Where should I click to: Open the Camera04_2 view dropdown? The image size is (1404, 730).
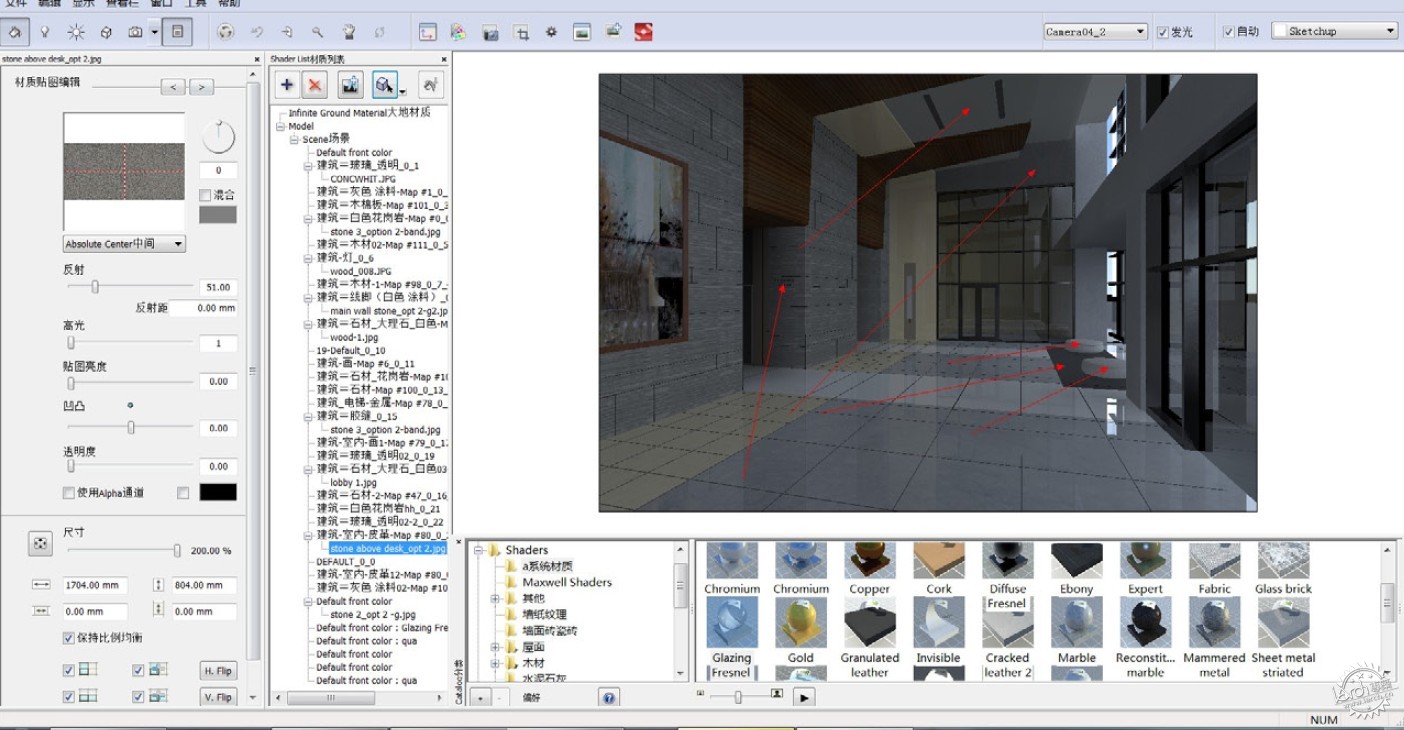[x=1095, y=32]
